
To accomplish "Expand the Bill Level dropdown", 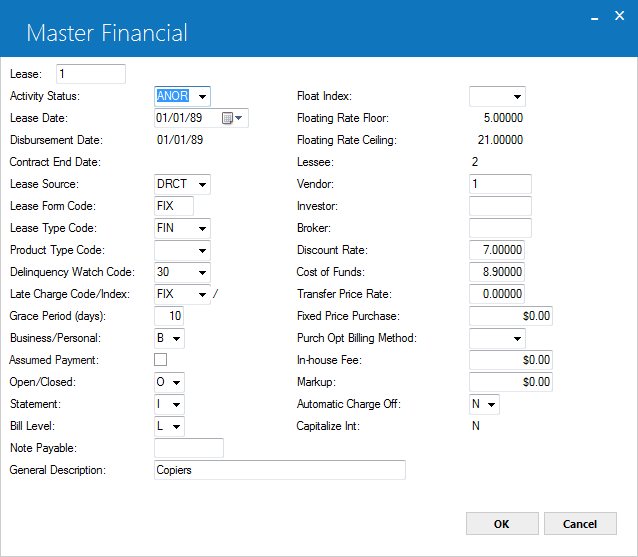I will coord(176,426).
